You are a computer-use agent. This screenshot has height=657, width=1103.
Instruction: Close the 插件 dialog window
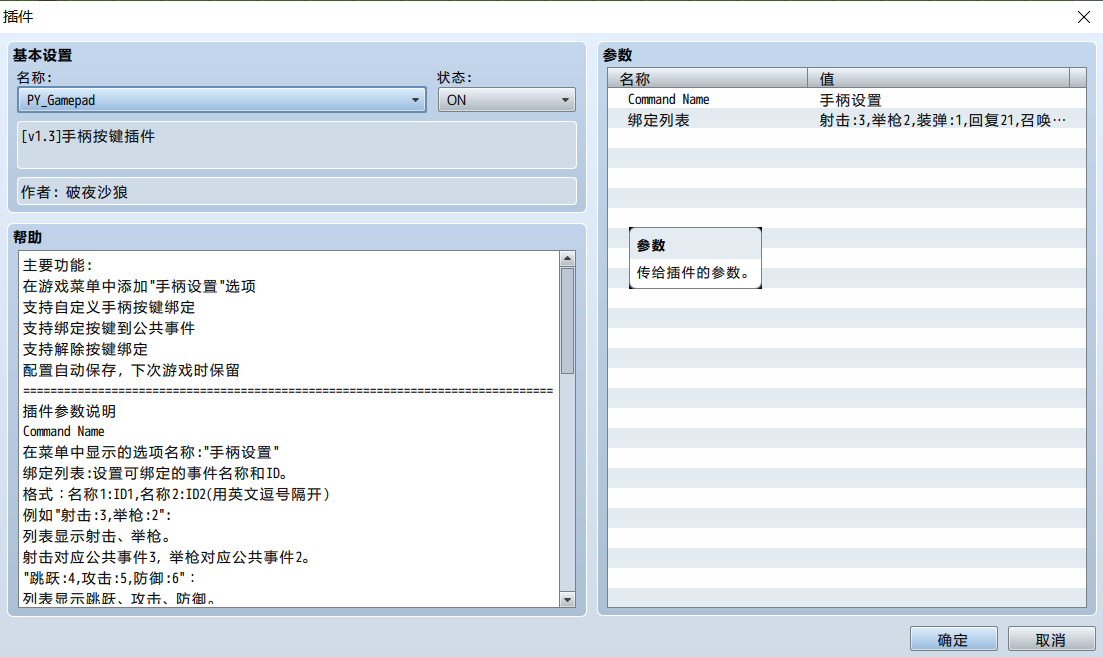pos(1083,17)
